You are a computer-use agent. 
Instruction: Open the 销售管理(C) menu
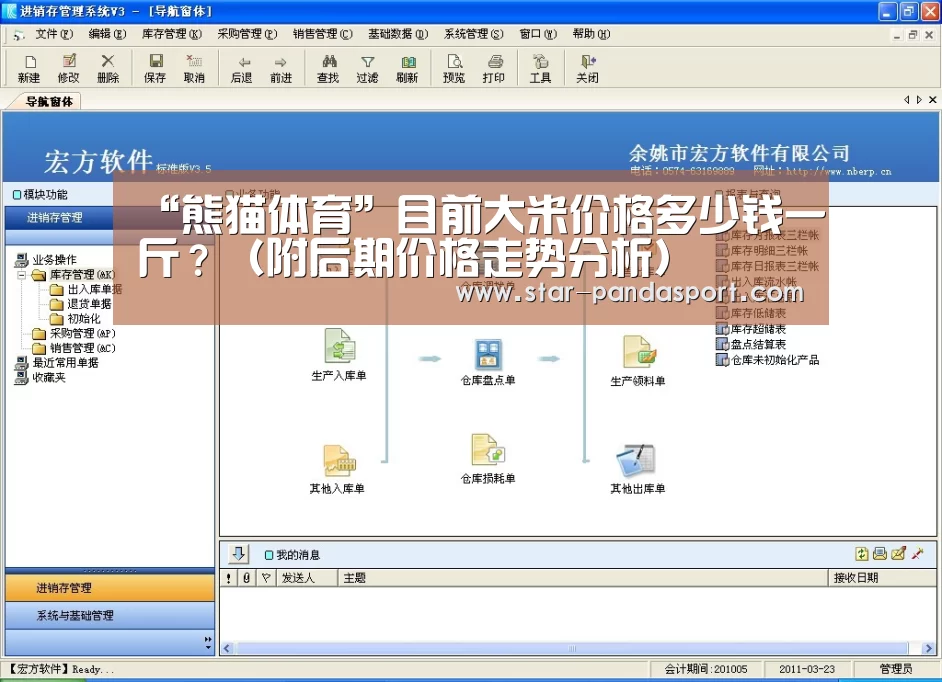click(323, 34)
